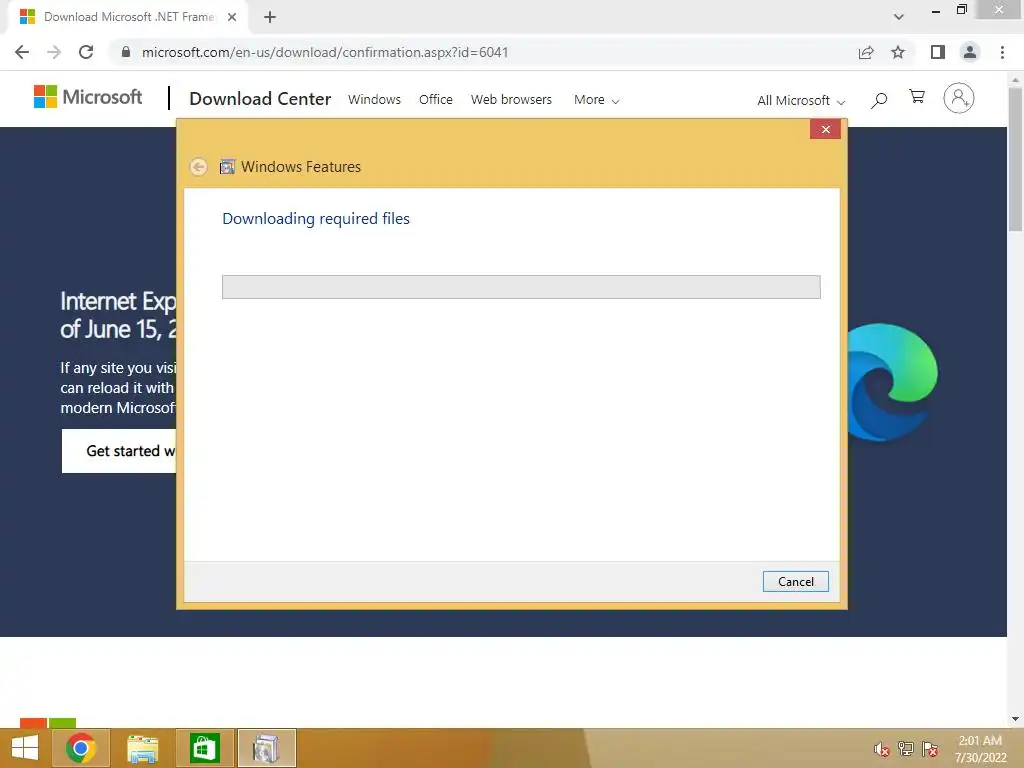Open a new browser tab
The image size is (1024, 768).
(270, 17)
